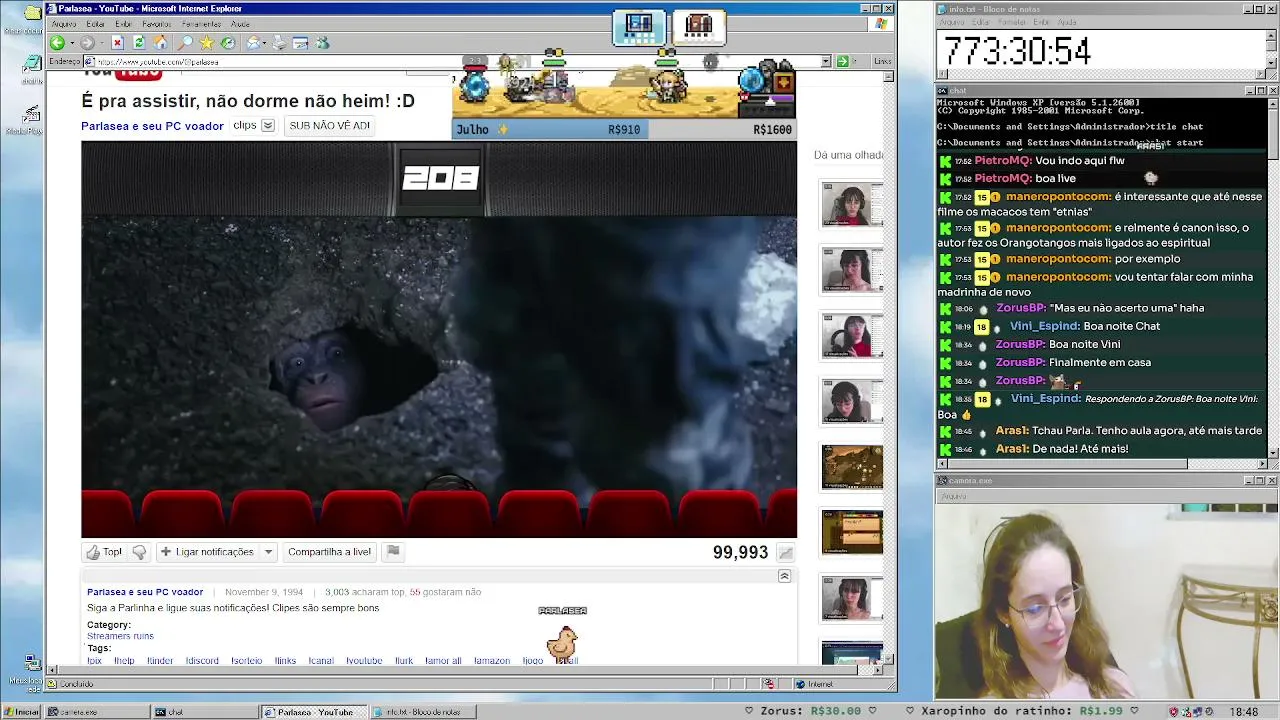Collapse the video description panel

coord(784,576)
